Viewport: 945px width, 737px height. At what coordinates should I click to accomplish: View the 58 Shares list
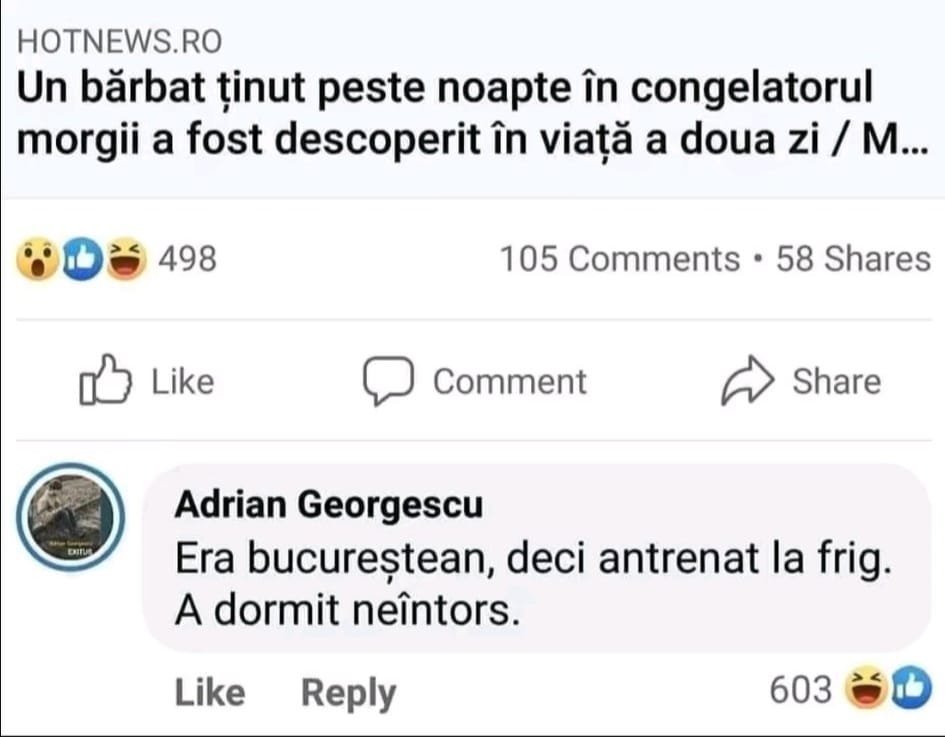[x=853, y=260]
